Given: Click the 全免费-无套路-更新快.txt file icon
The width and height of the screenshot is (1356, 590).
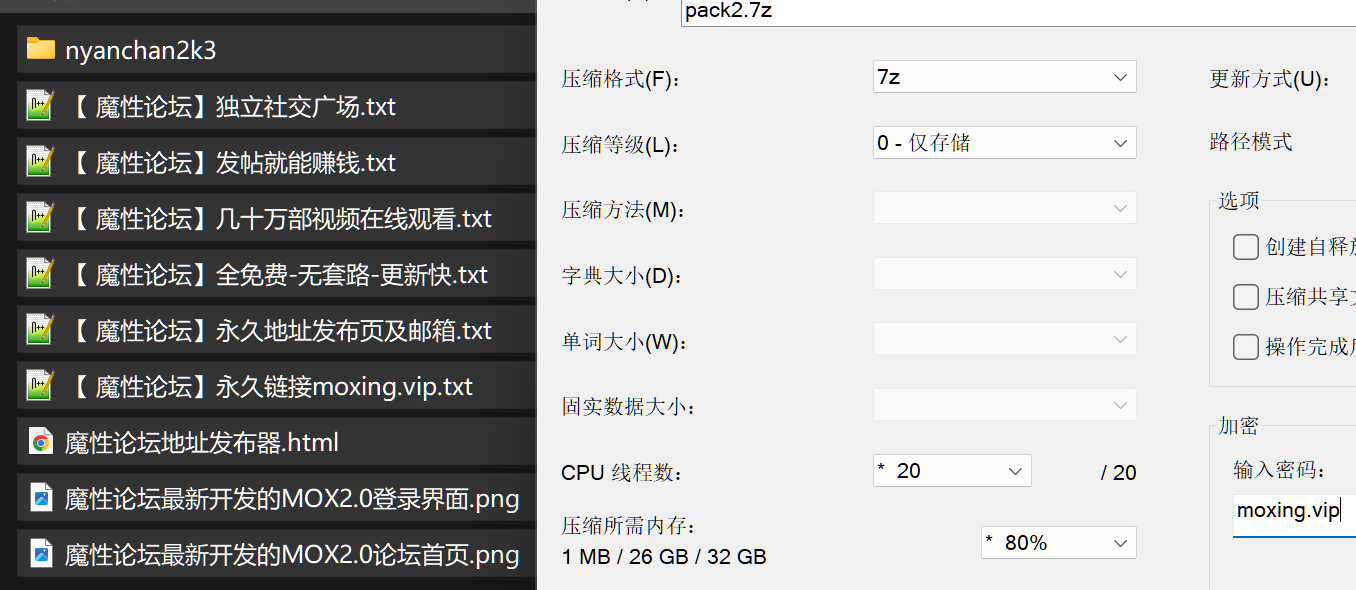Looking at the screenshot, I should [40, 274].
